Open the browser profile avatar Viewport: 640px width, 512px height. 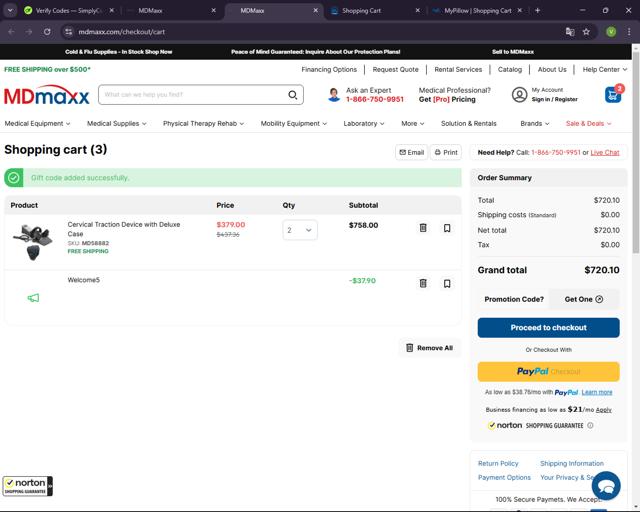[611, 32]
